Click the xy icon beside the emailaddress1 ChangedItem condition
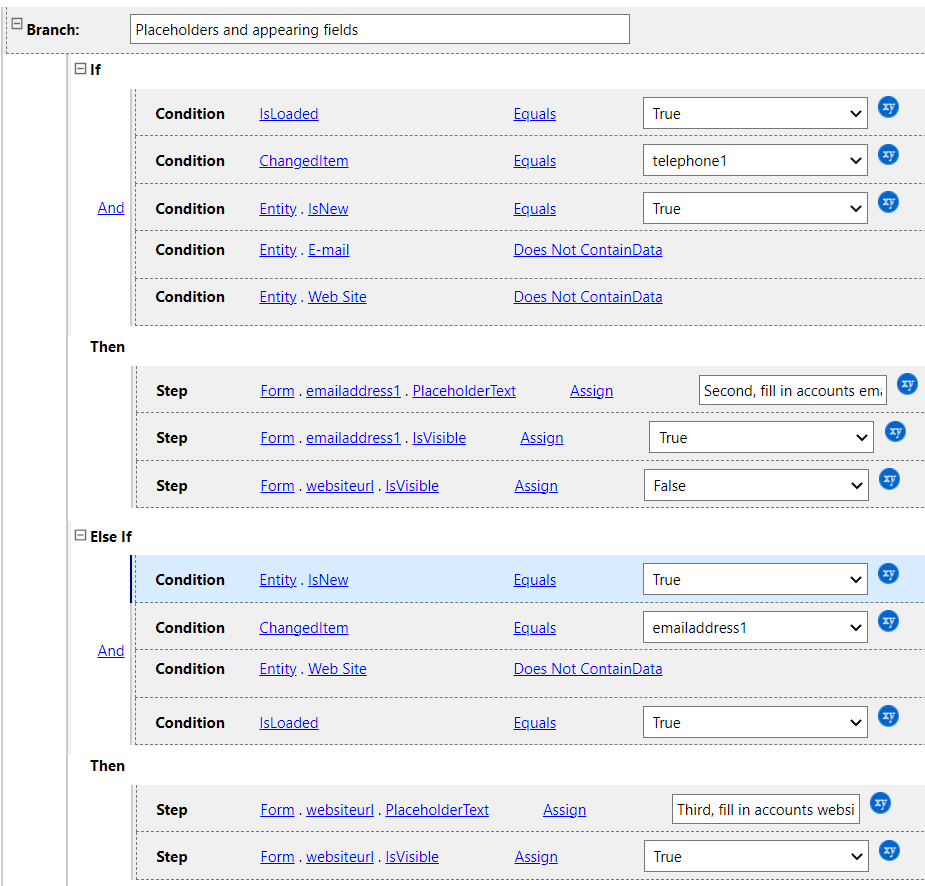This screenshot has width=925, height=886. (888, 622)
